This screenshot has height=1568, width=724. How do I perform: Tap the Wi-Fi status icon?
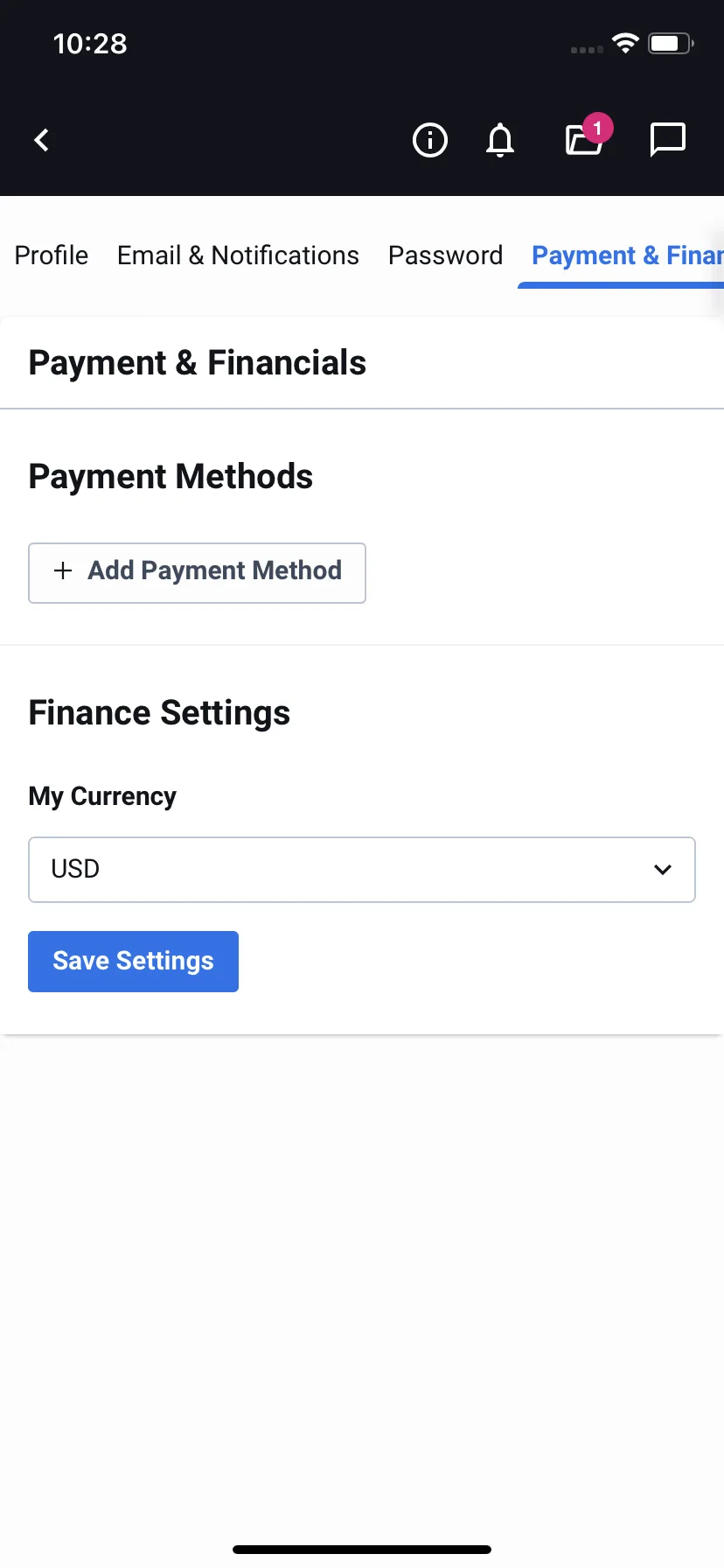tap(625, 43)
